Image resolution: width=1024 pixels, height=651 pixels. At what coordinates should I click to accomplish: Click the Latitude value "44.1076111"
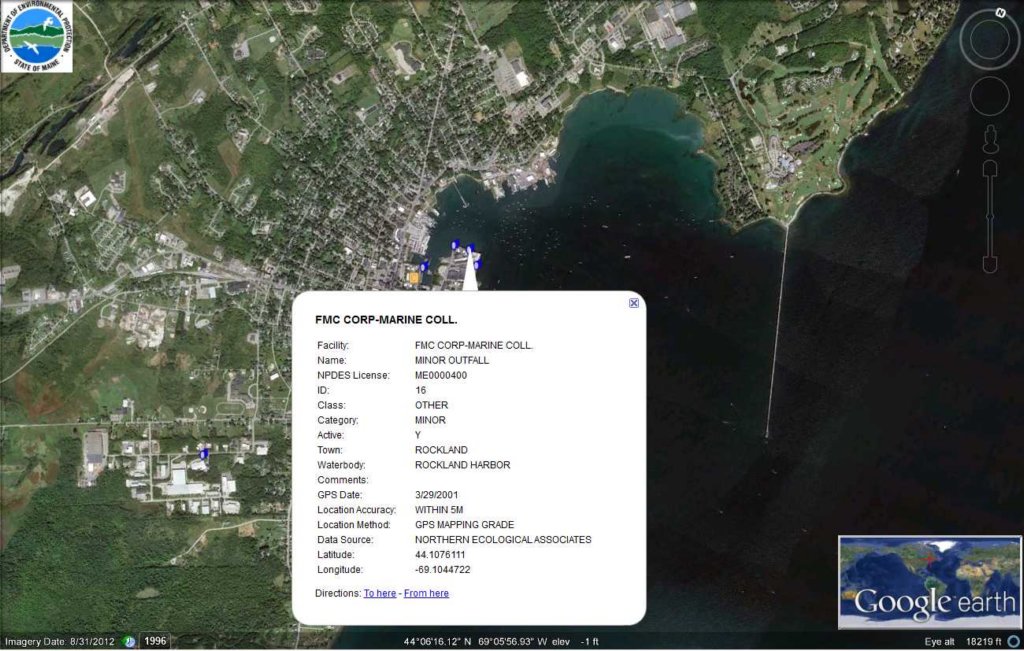point(440,555)
